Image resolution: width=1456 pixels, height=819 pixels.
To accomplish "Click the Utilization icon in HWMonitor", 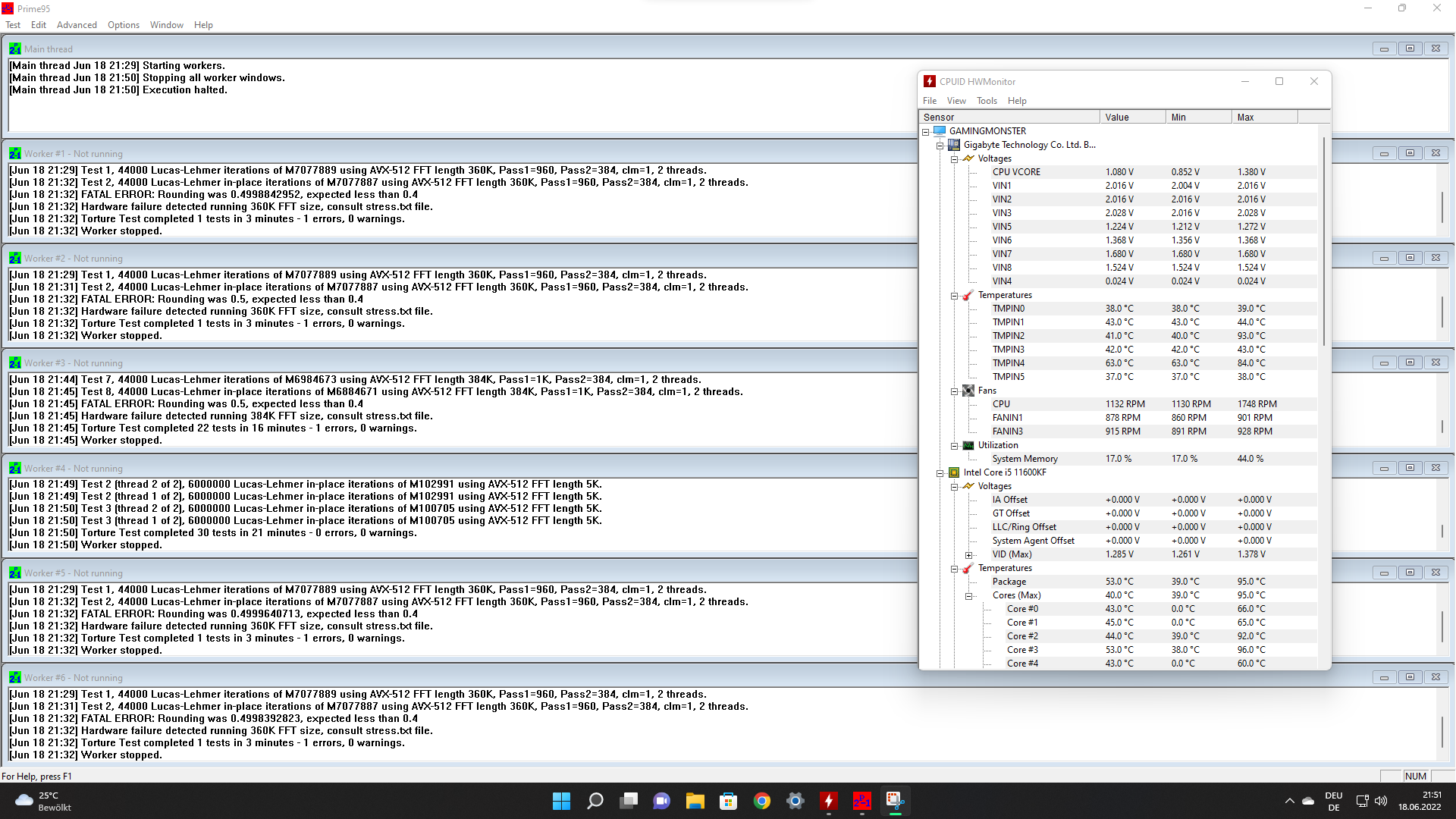I will pyautogui.click(x=968, y=445).
